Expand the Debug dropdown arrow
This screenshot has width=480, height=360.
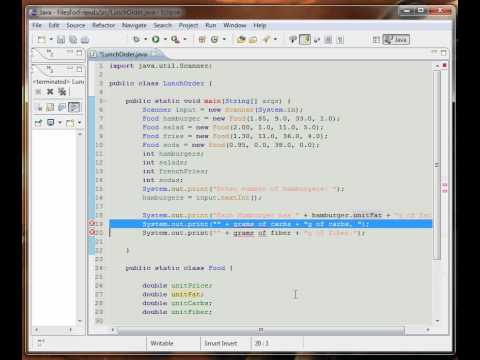point(146,40)
